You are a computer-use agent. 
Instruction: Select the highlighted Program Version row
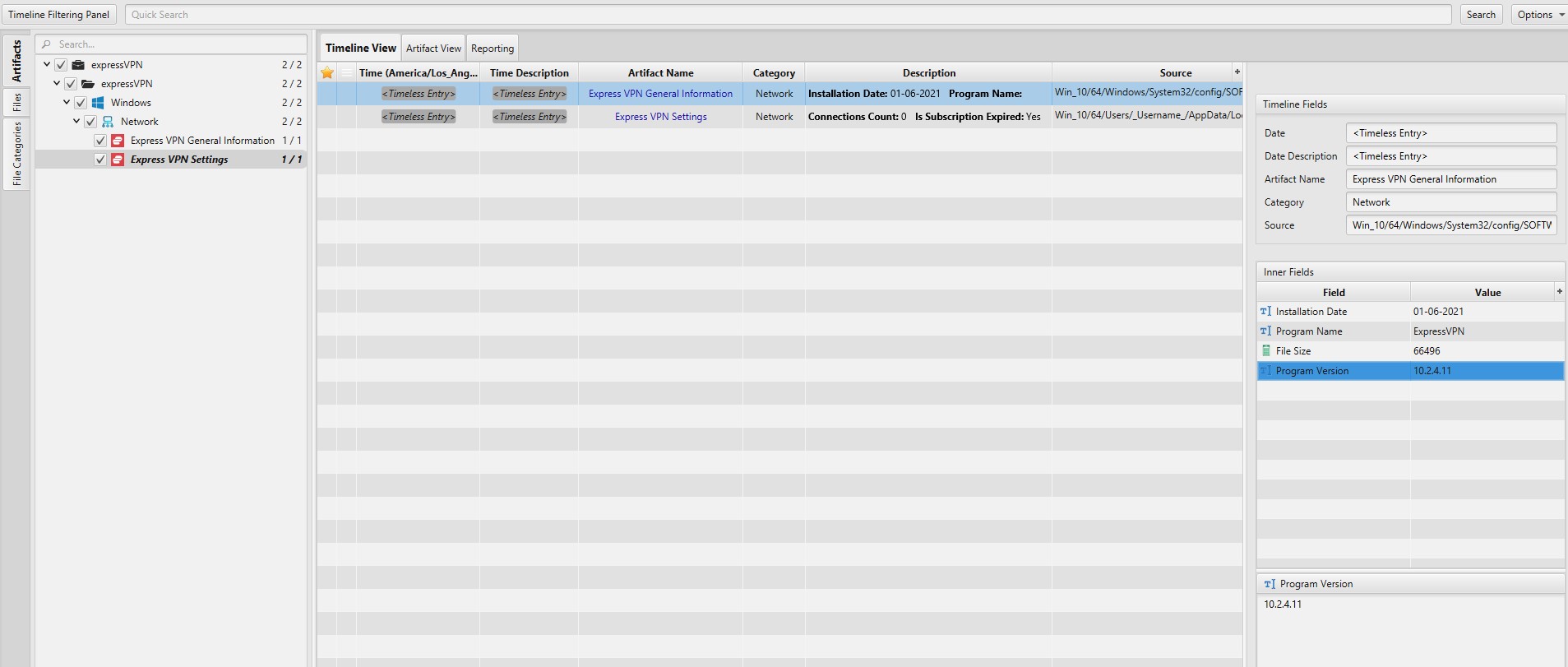(1410, 371)
